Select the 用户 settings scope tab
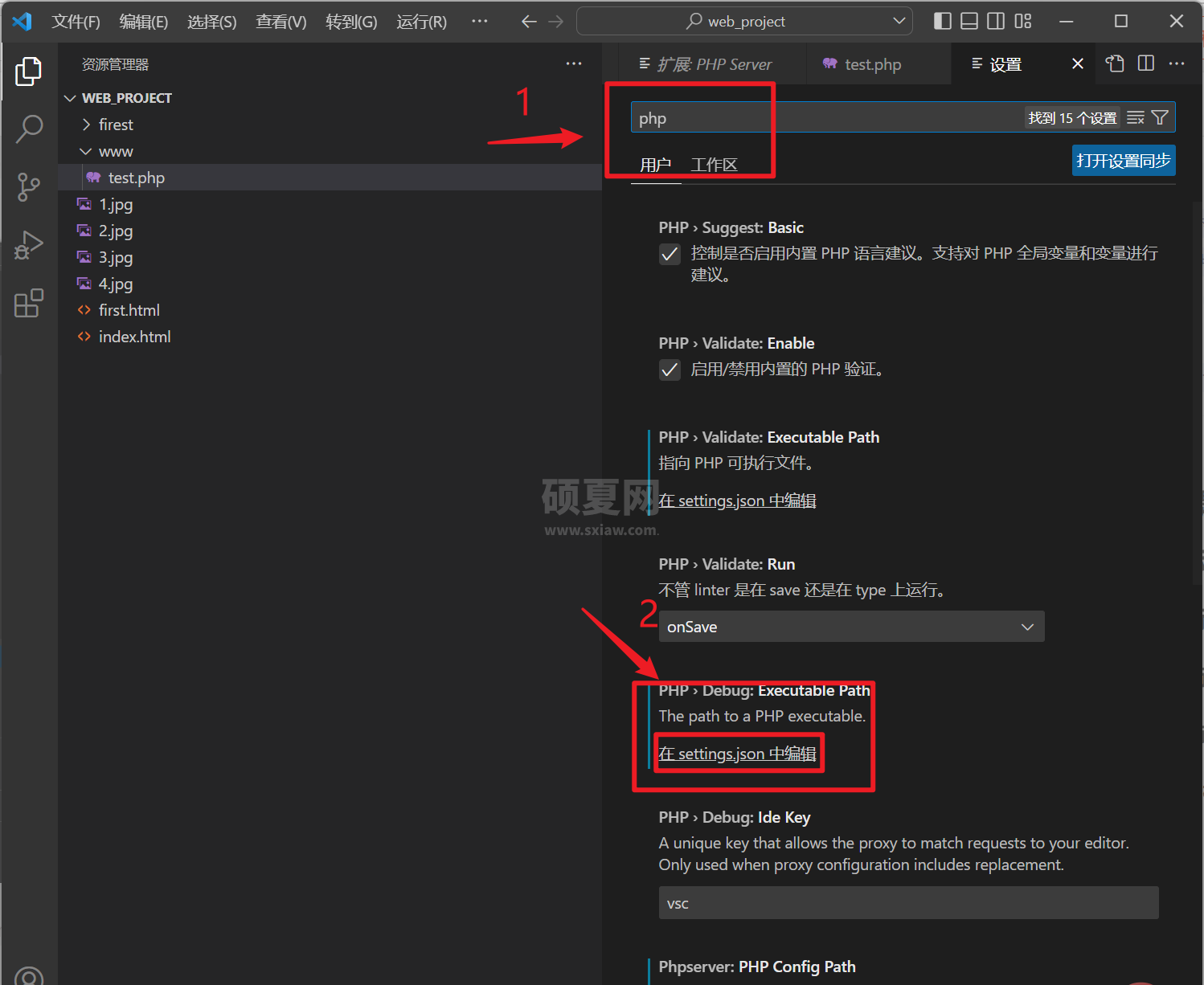 (x=655, y=165)
